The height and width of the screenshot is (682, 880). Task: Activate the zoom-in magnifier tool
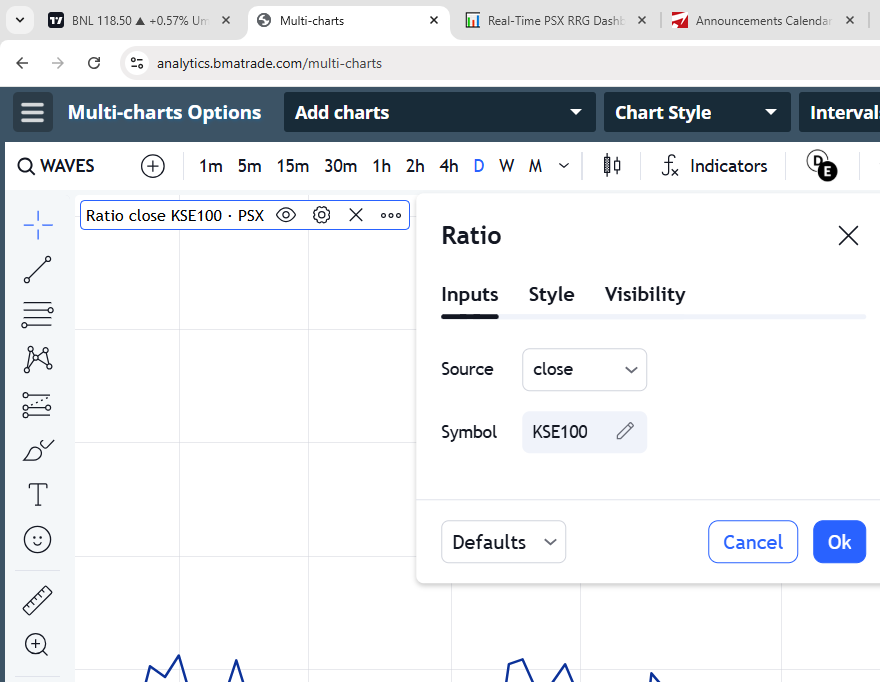pyautogui.click(x=37, y=644)
